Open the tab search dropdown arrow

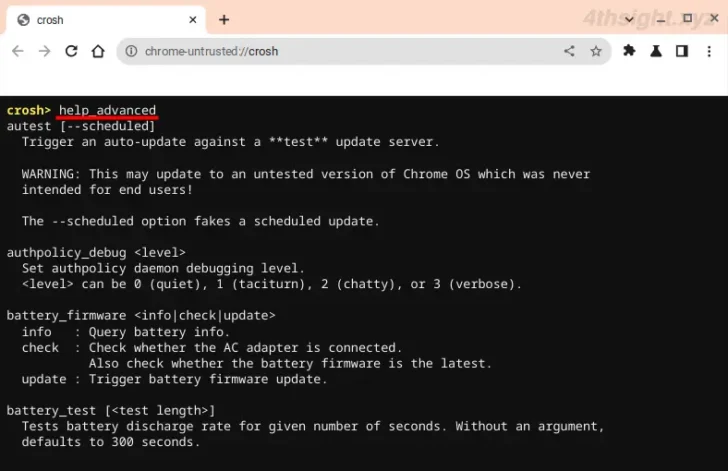(629, 20)
